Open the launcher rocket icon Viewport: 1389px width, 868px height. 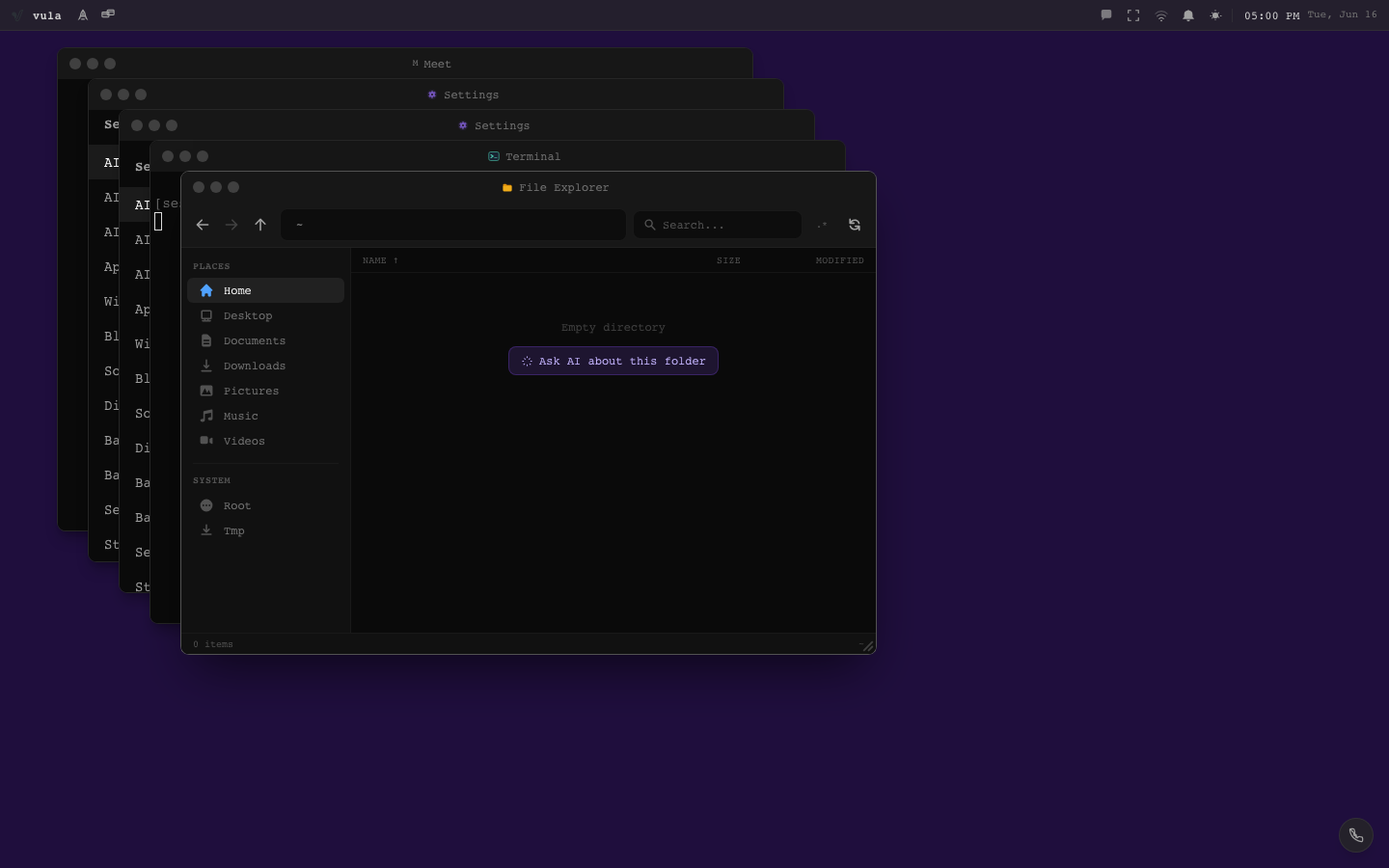83,15
